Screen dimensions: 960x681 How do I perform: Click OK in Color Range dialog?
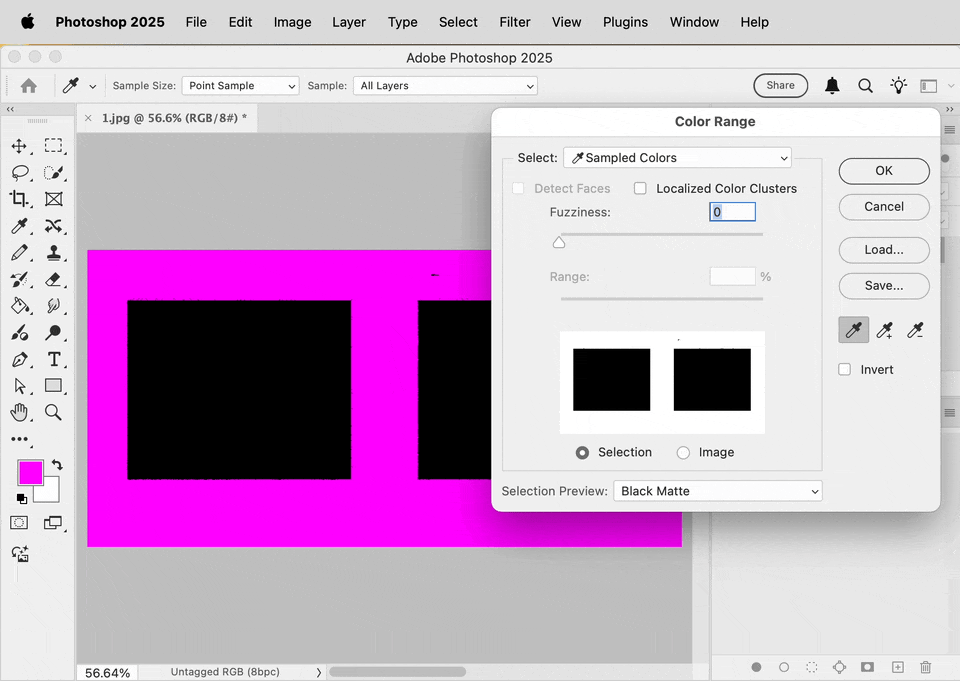[884, 171]
